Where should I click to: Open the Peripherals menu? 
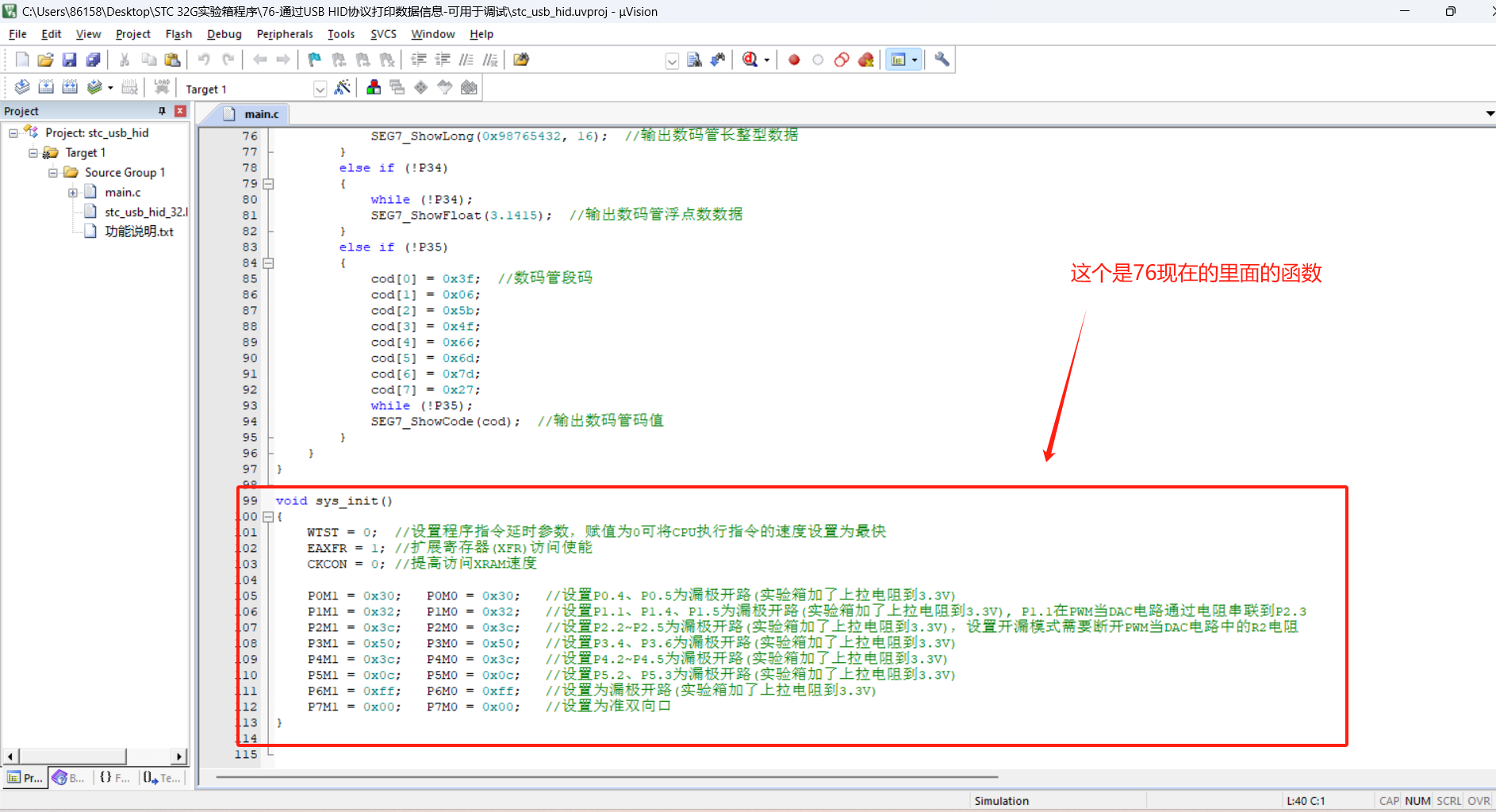285,34
